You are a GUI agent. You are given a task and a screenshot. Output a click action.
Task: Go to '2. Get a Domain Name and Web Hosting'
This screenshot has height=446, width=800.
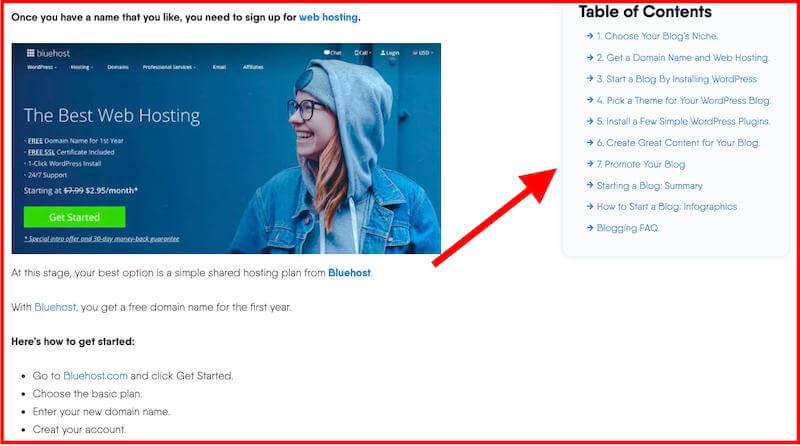[x=683, y=58]
